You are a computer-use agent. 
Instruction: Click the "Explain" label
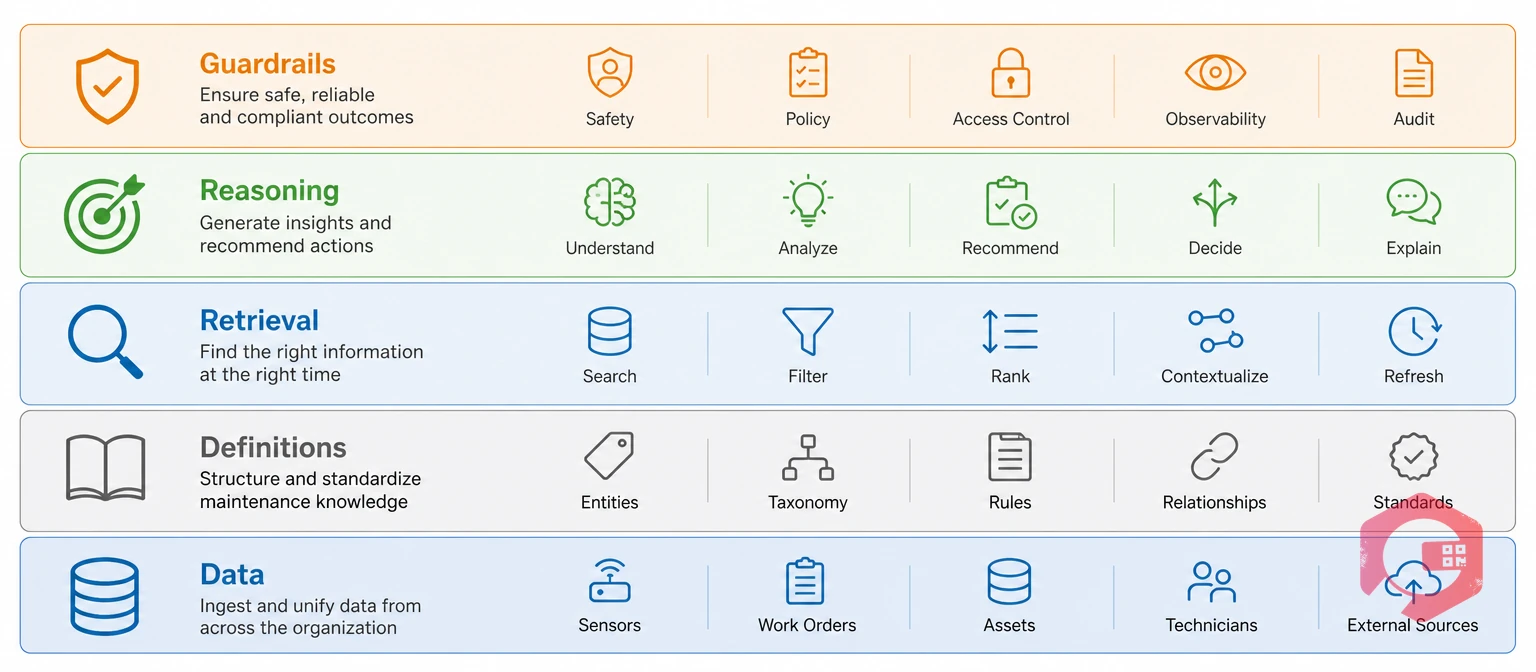tap(1414, 248)
